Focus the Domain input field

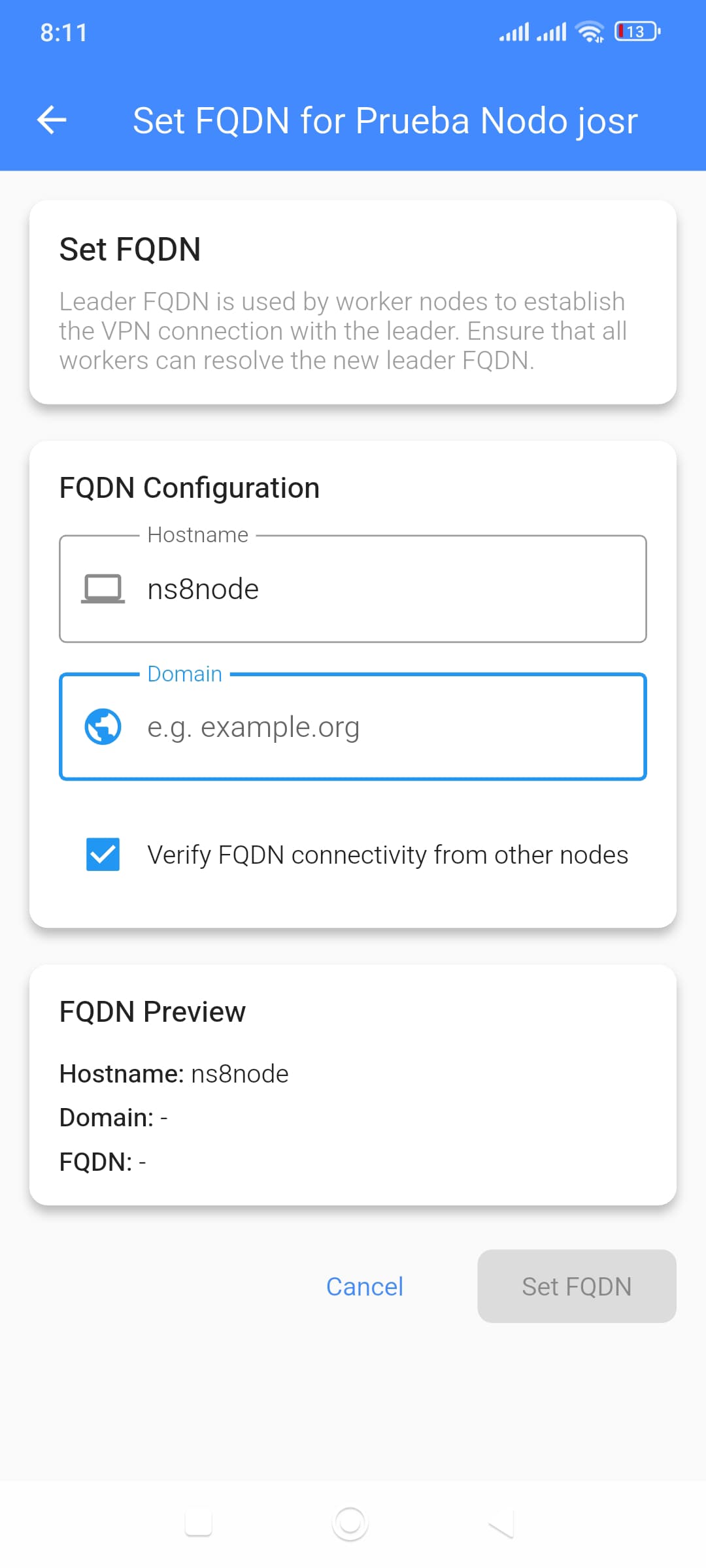[x=353, y=727]
